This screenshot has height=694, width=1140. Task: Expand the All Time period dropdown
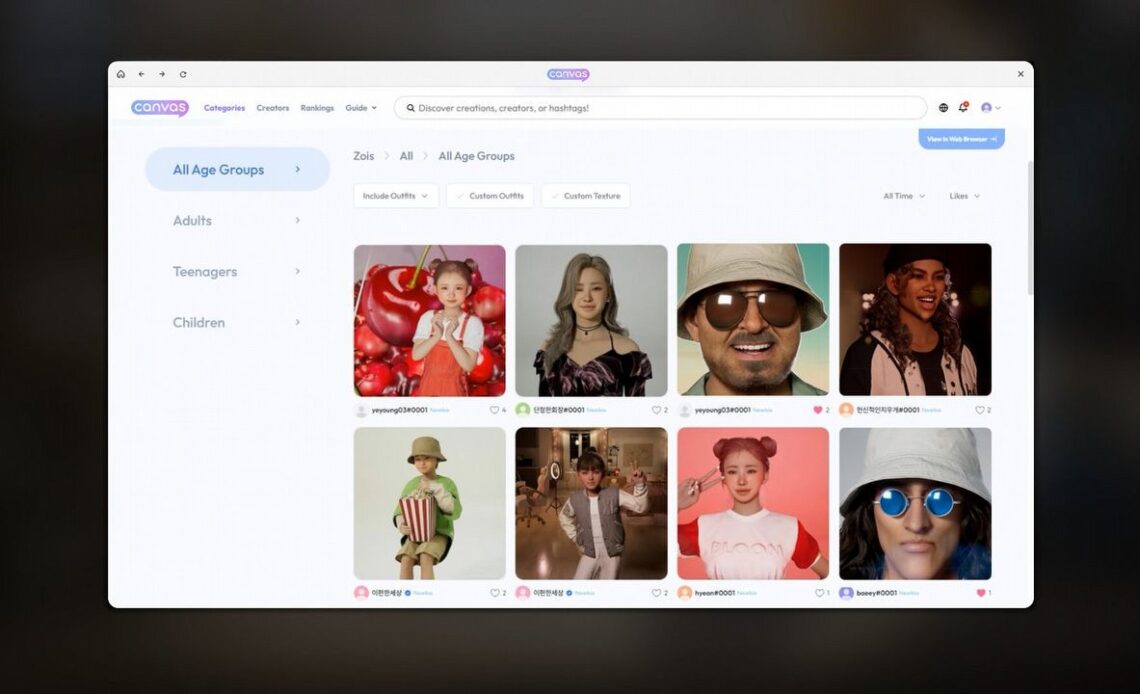tap(904, 196)
